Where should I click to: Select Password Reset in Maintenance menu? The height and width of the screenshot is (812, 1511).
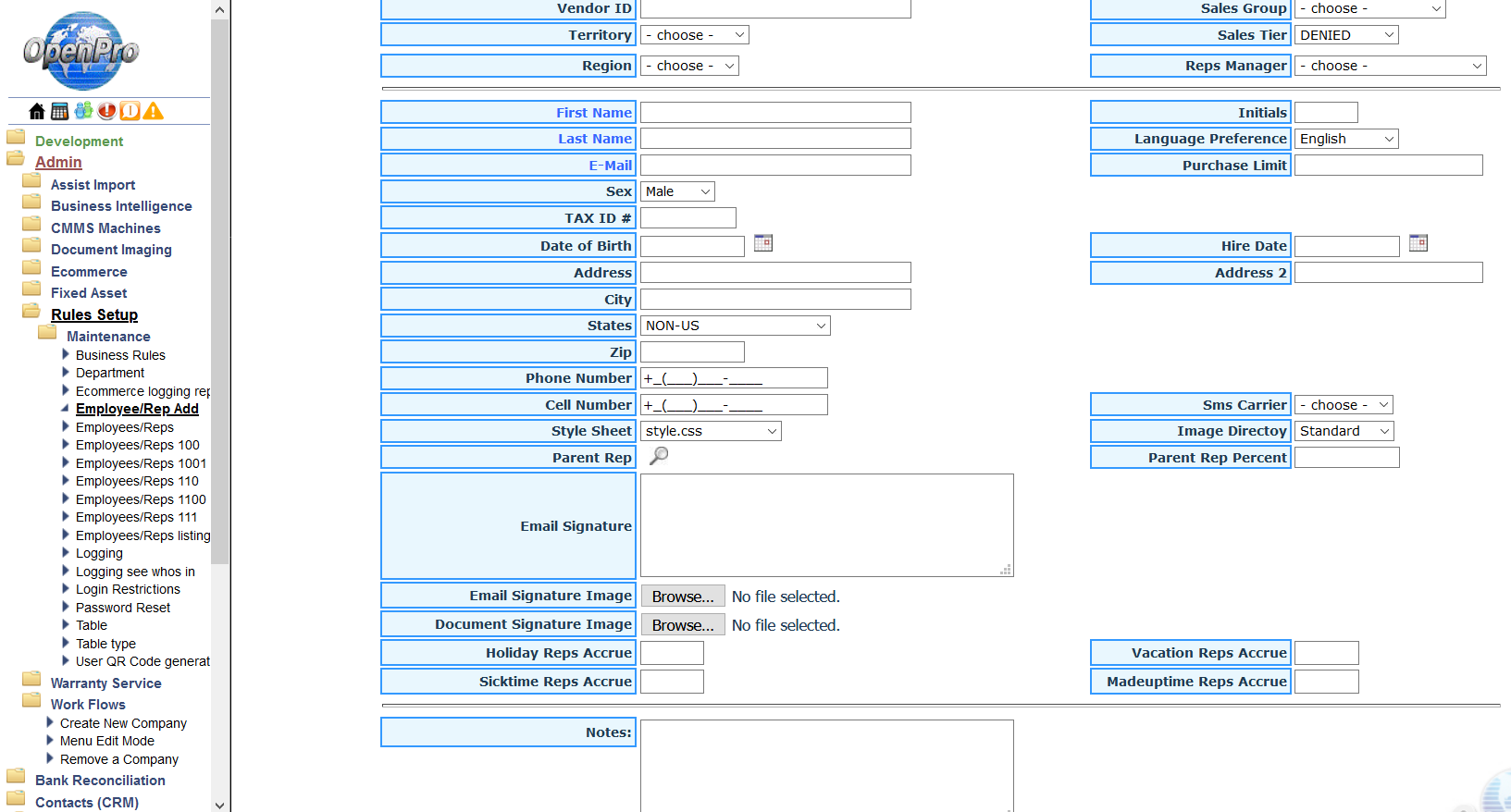(123, 608)
